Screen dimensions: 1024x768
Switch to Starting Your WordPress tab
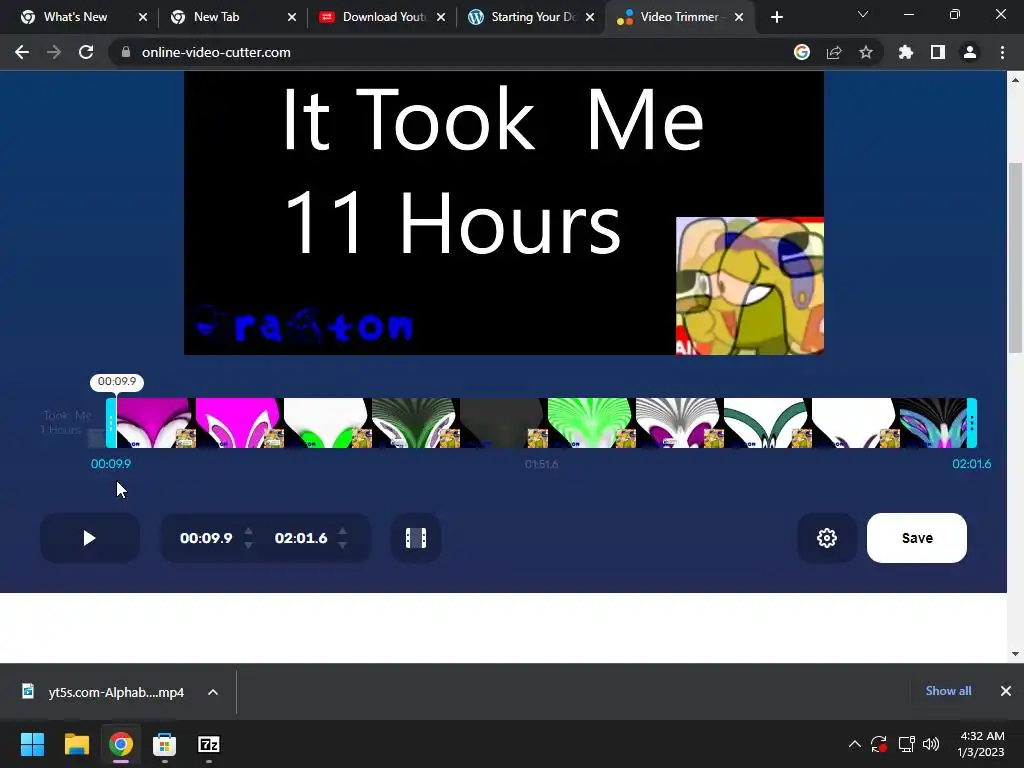532,17
